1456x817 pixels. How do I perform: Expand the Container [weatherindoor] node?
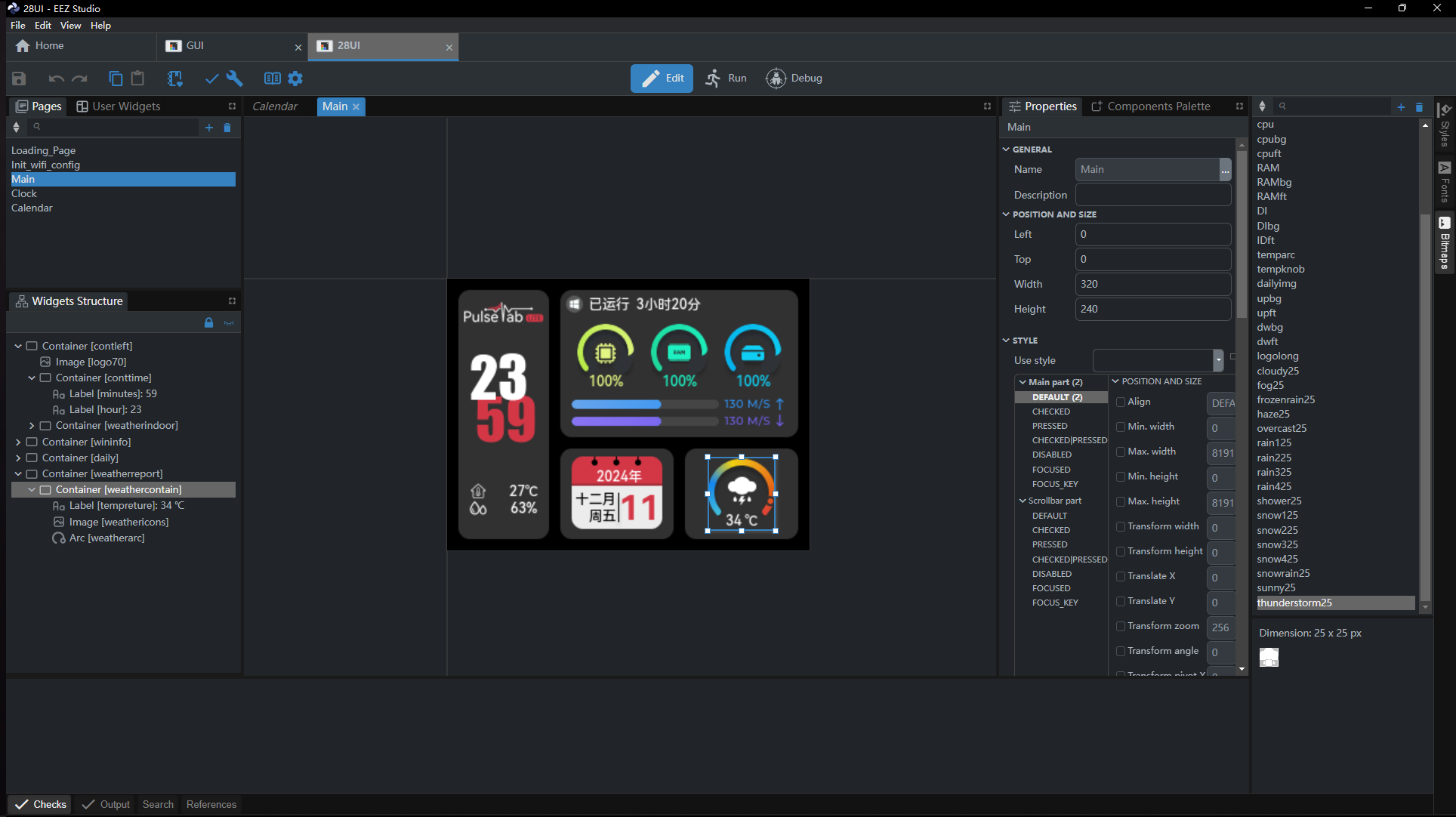pyautogui.click(x=32, y=426)
